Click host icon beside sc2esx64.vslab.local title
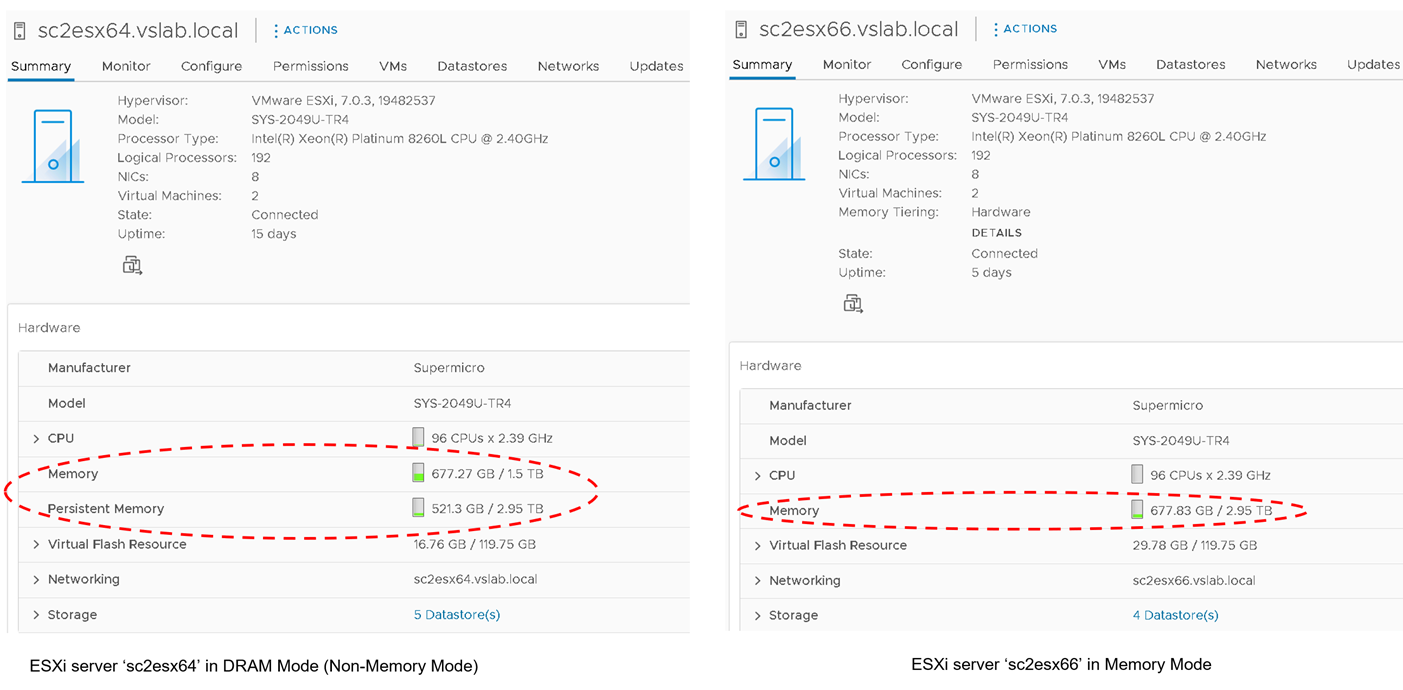Image resolution: width=1403 pixels, height=690 pixels. [x=19, y=31]
